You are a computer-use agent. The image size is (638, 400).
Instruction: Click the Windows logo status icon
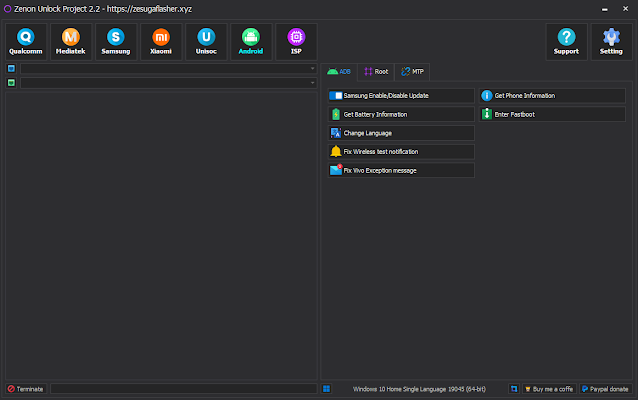[326, 389]
